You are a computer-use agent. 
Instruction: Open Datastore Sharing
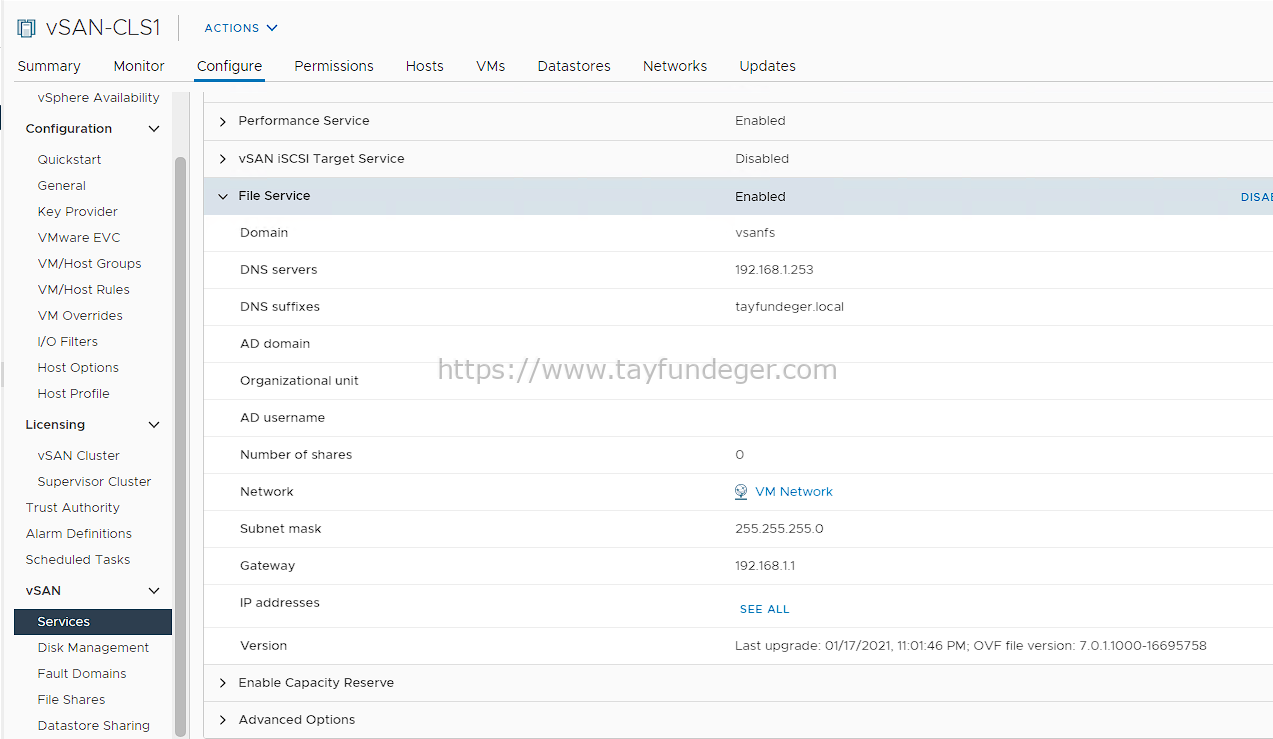tap(94, 726)
